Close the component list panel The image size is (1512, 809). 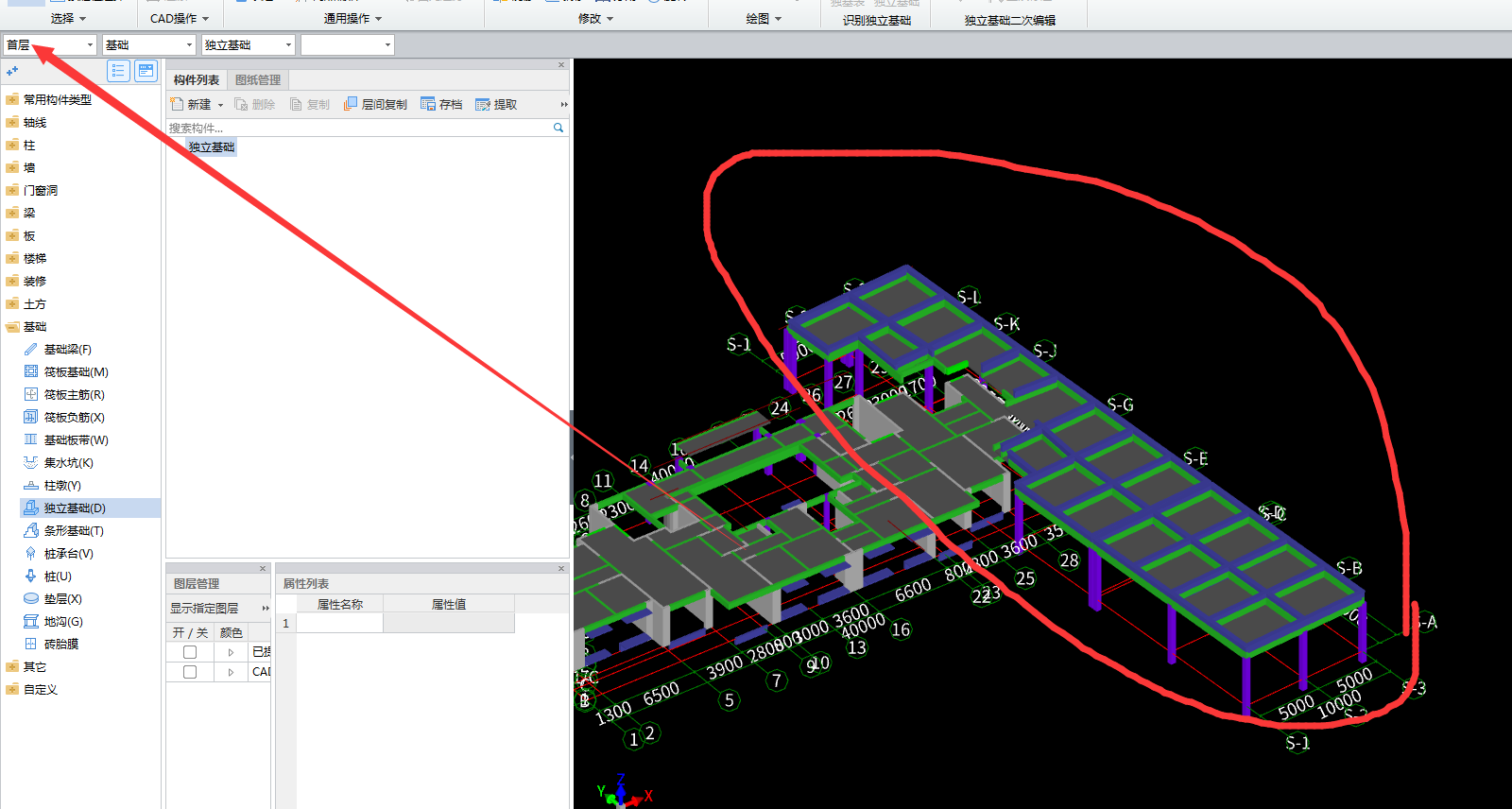(561, 65)
